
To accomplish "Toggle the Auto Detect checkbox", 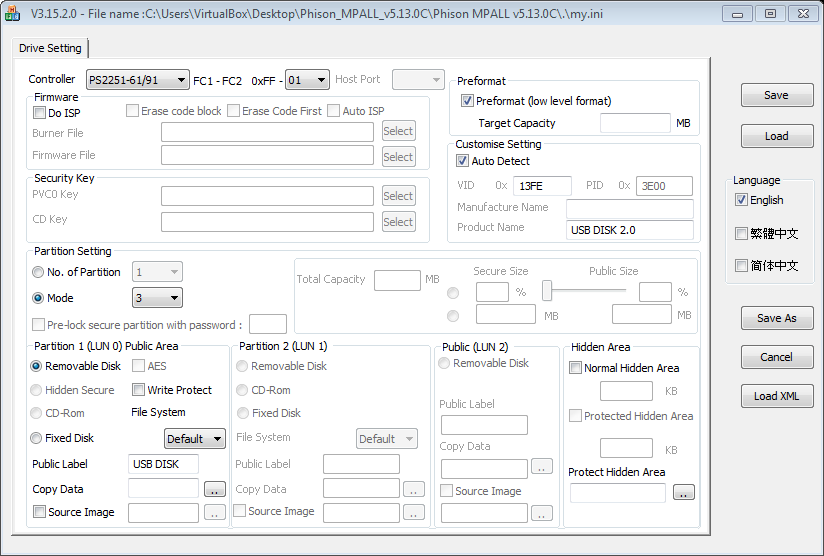I will (x=462, y=161).
